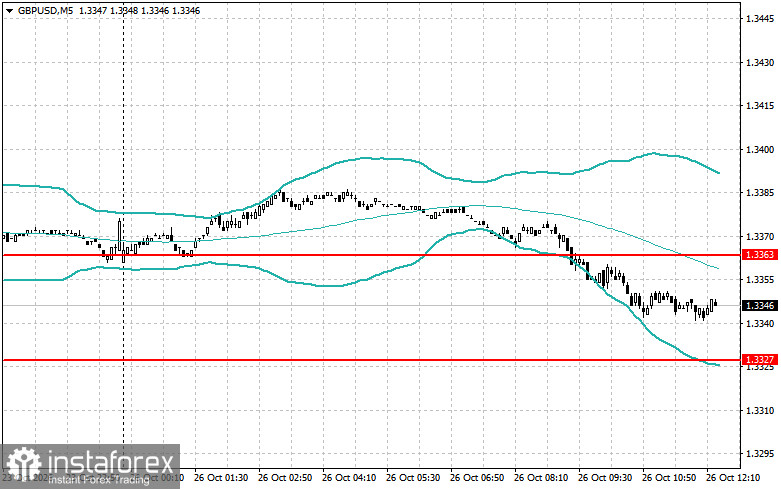
Task: Click the 26 Oct 05:30 time label
Action: [413, 478]
